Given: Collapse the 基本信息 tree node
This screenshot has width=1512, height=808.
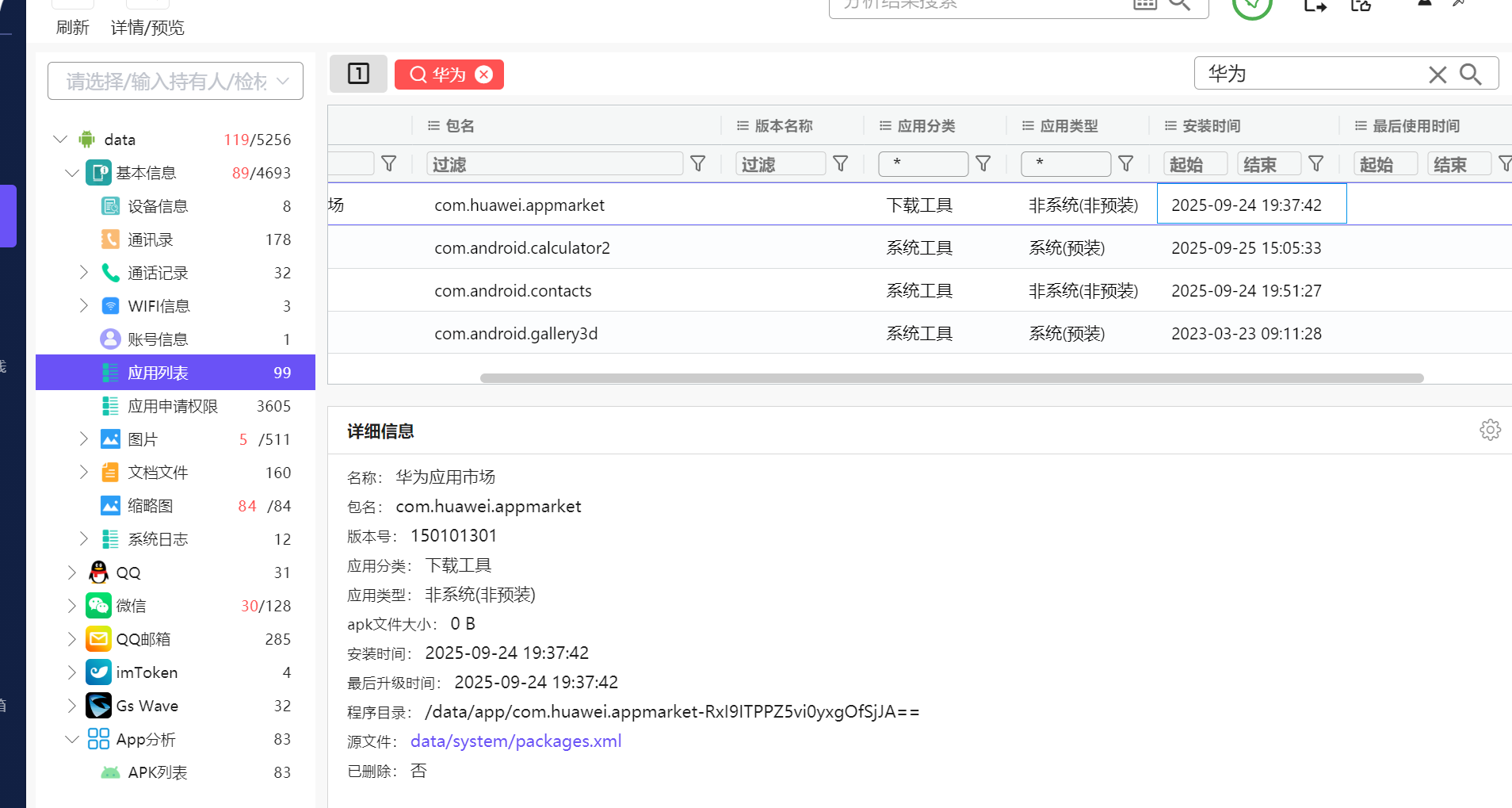Looking at the screenshot, I should point(72,173).
